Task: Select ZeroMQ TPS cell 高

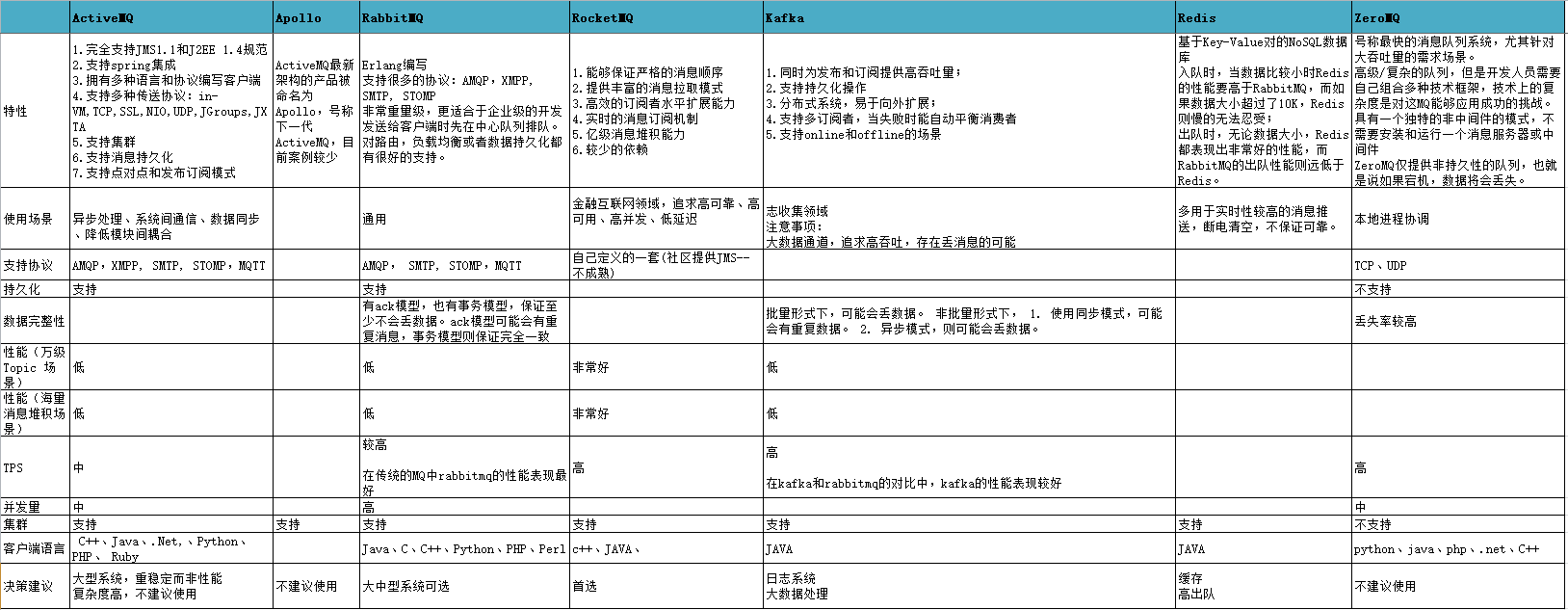Action: pos(1459,467)
